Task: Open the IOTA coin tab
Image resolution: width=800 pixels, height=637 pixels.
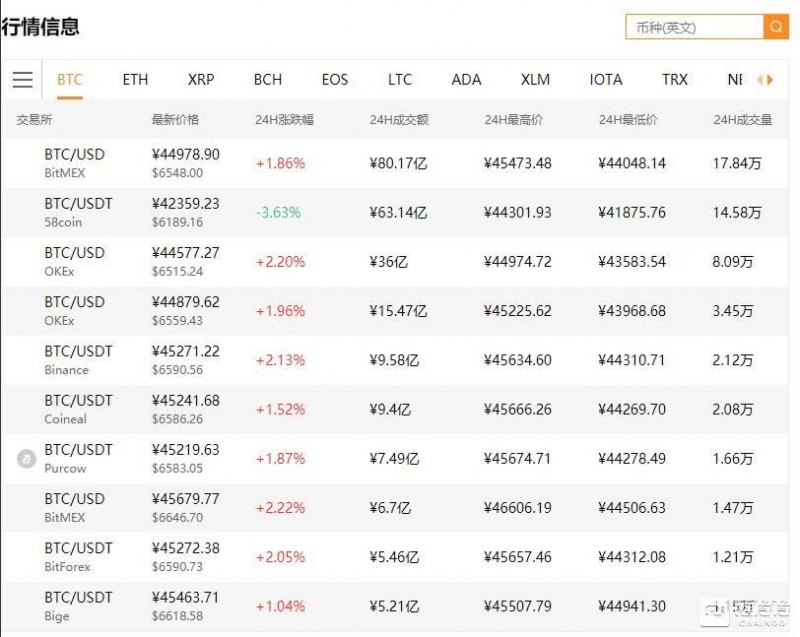Action: point(606,80)
